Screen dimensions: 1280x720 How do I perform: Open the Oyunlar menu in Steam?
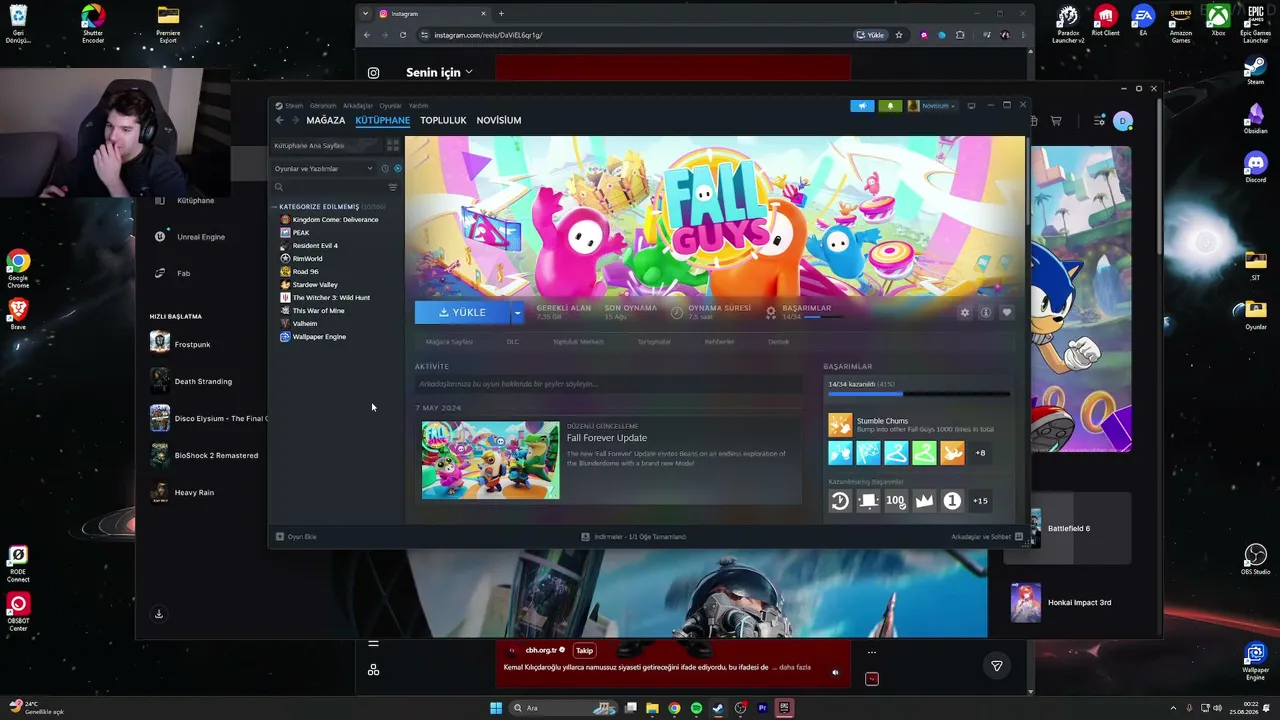390,106
